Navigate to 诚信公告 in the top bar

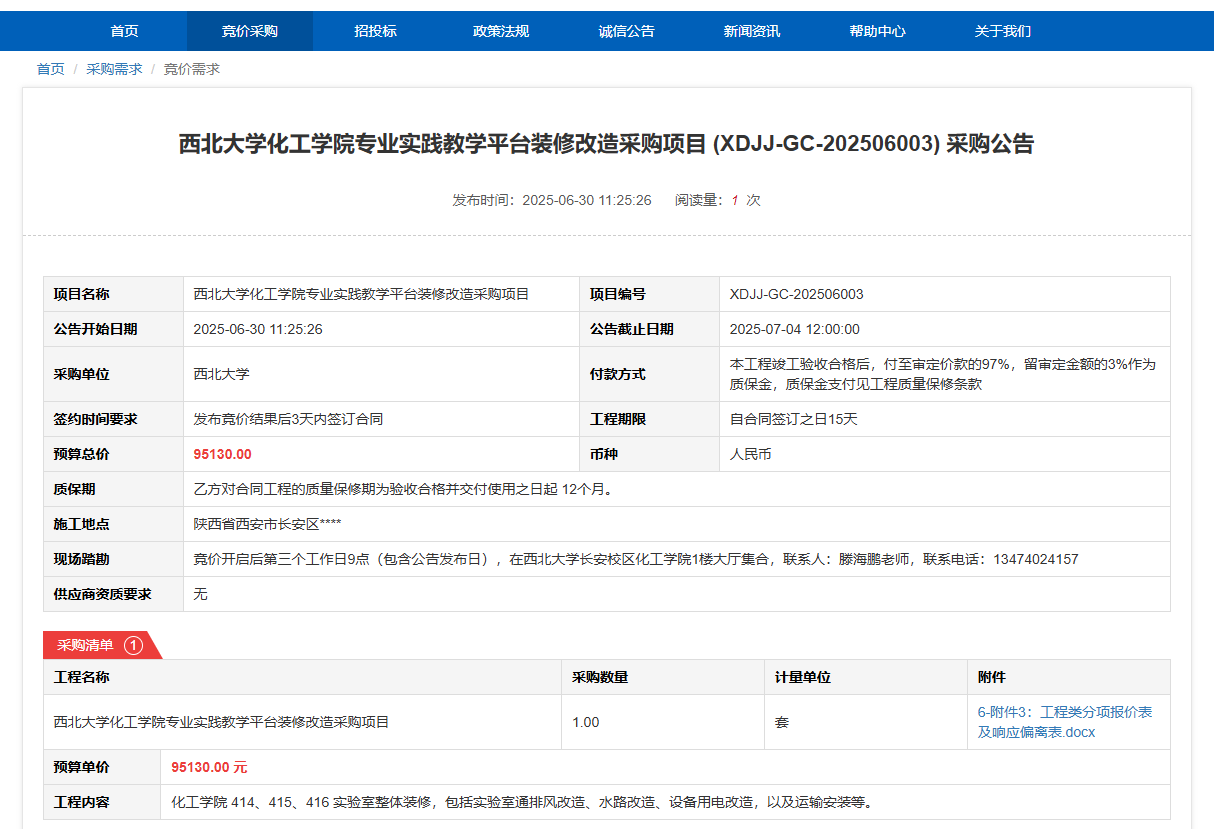click(626, 31)
